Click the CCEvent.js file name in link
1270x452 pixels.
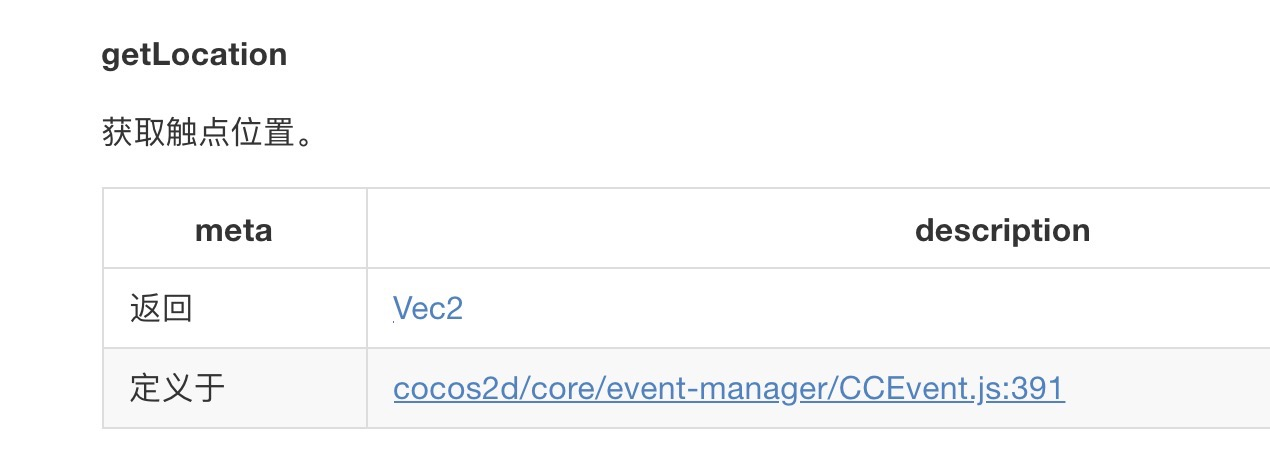click(919, 388)
